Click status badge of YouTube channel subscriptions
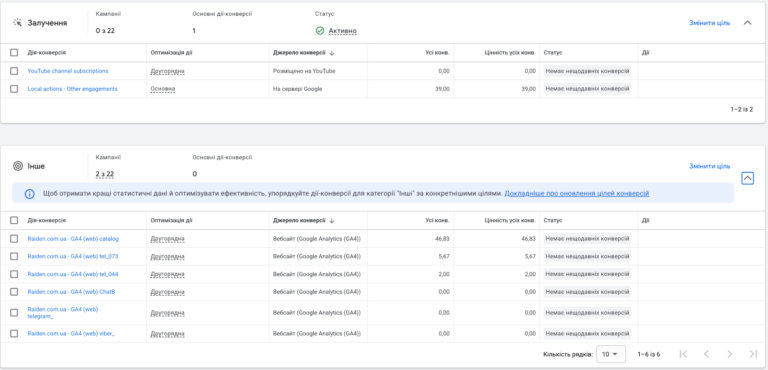This screenshot has width=768, height=370. click(587, 71)
